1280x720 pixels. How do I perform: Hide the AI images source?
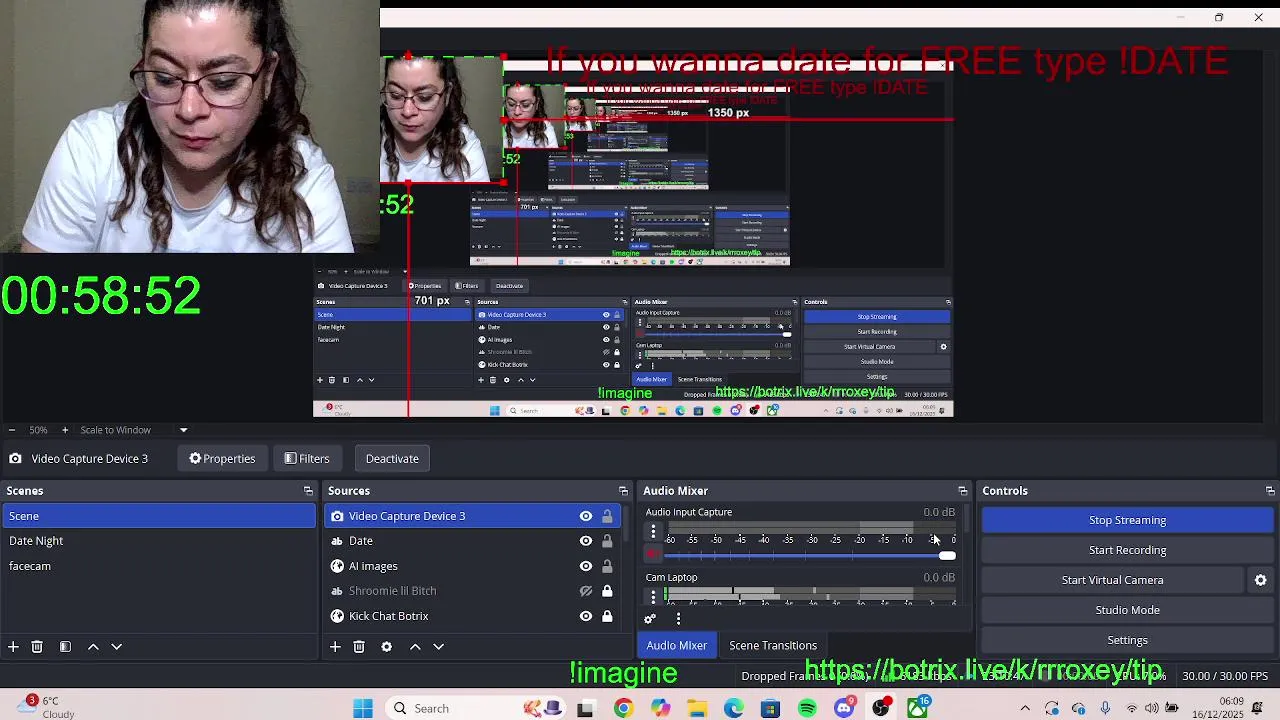586,566
